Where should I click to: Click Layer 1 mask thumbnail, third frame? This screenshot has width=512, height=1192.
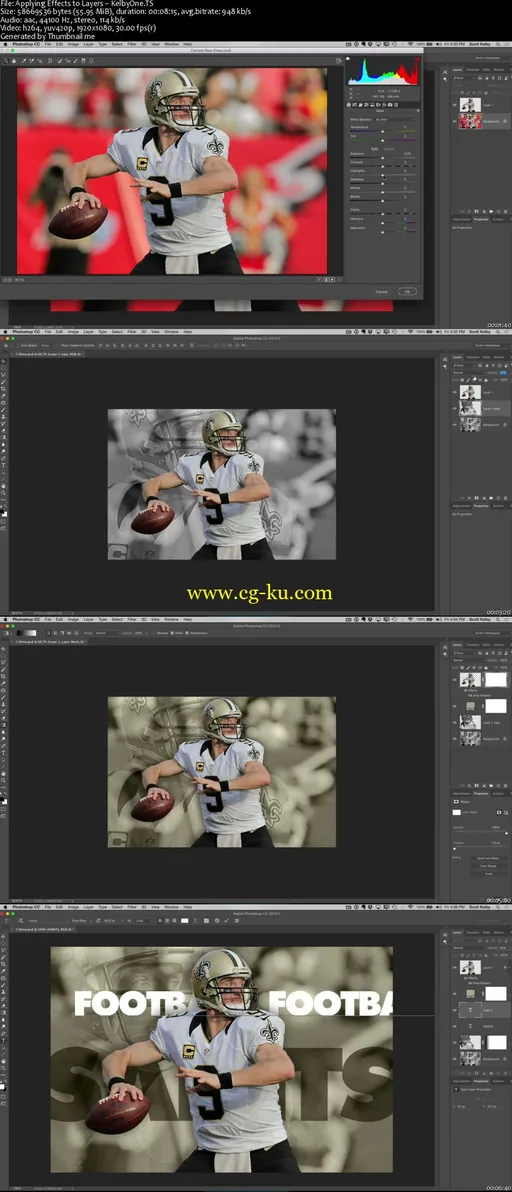496,680
